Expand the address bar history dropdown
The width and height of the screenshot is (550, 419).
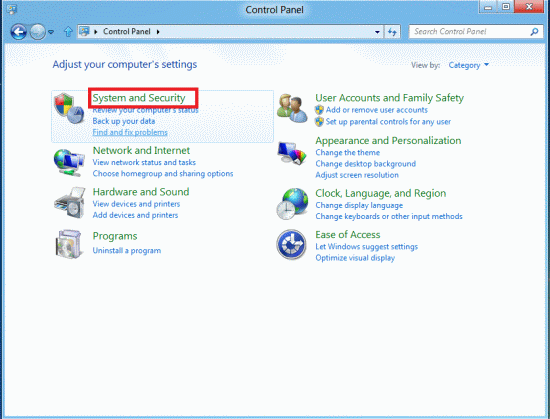pyautogui.click(x=377, y=32)
